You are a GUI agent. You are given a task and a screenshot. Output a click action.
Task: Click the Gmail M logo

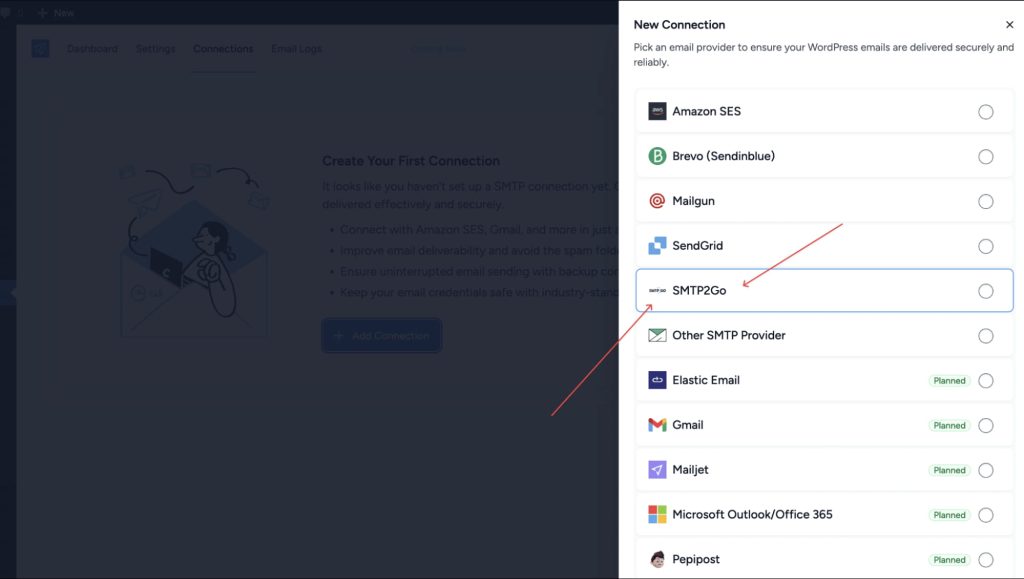coord(657,425)
